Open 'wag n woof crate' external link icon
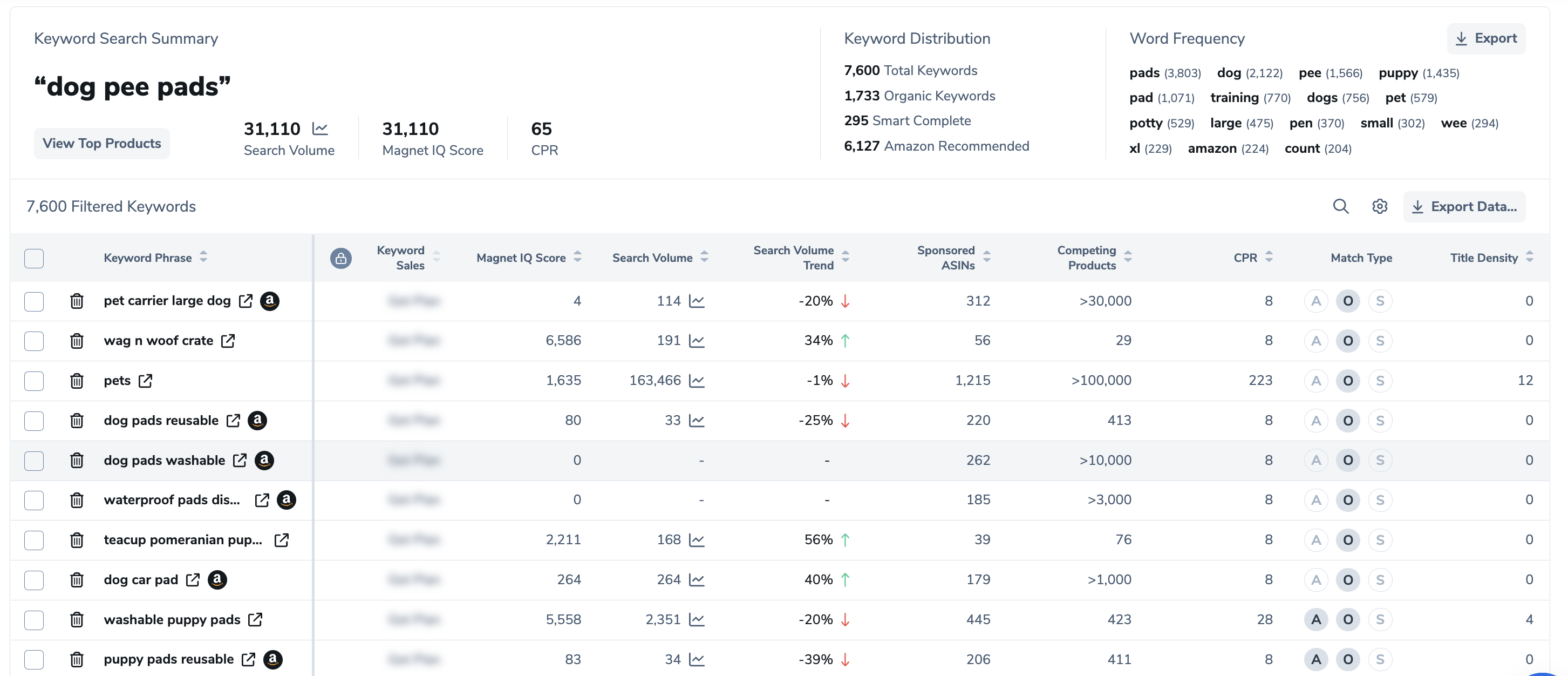1568x676 pixels. click(228, 341)
